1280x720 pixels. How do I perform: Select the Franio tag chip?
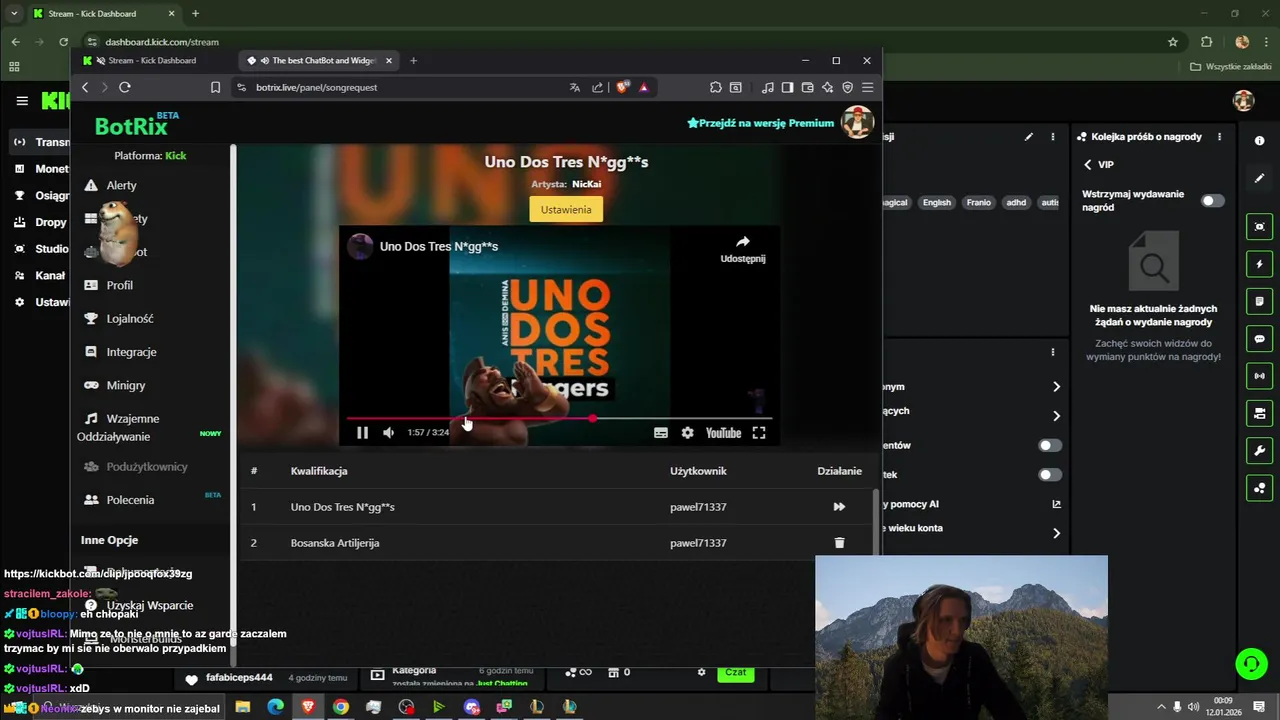[979, 202]
